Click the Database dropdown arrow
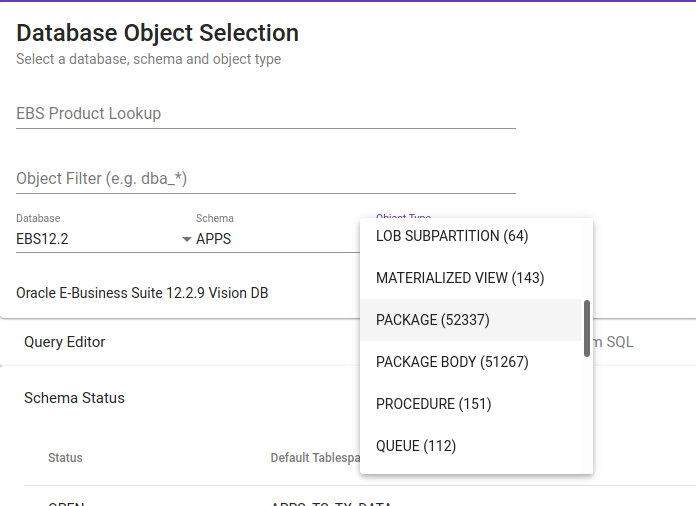This screenshot has width=696, height=506. [186, 240]
